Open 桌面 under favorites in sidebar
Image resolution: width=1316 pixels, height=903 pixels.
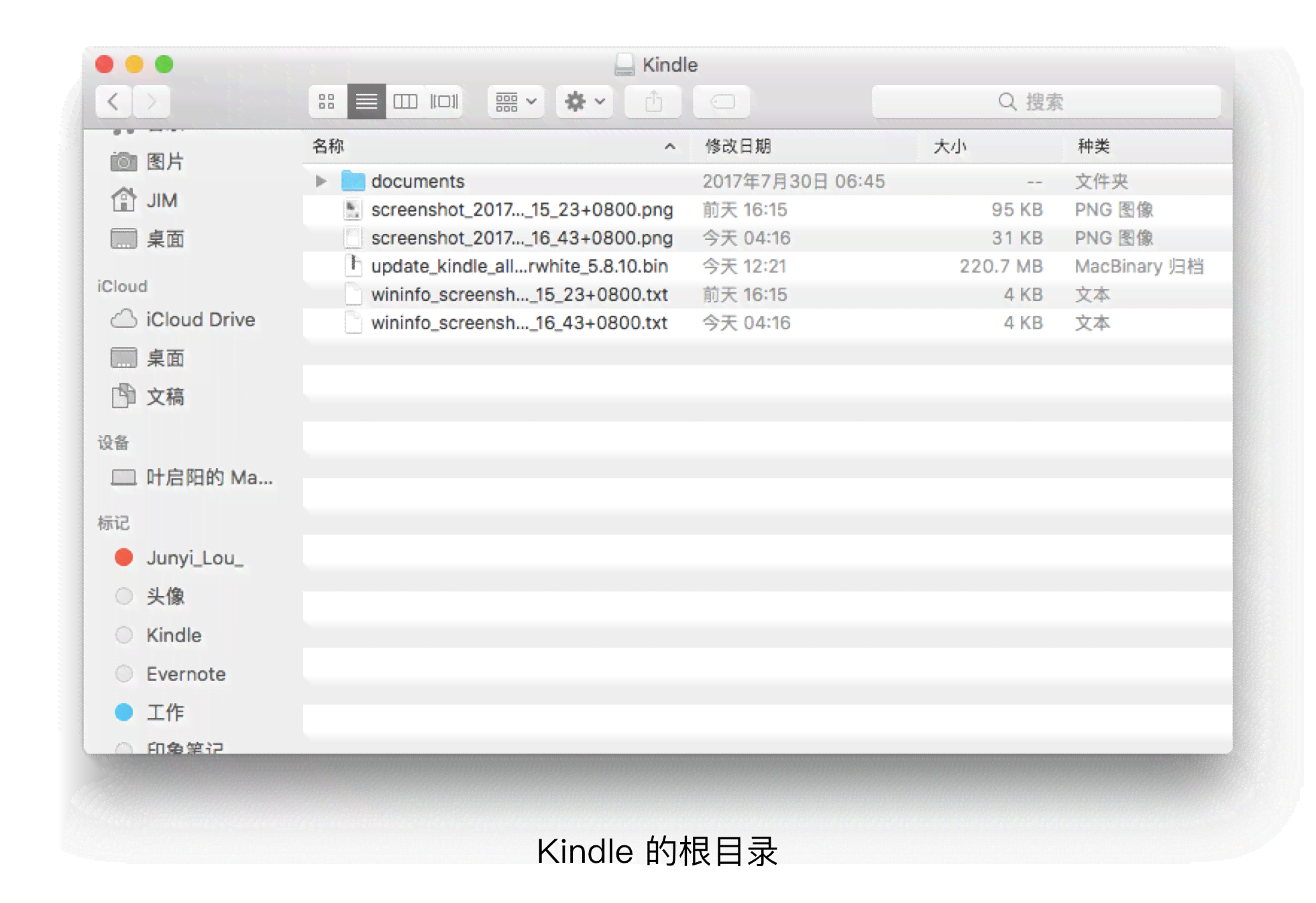point(165,239)
